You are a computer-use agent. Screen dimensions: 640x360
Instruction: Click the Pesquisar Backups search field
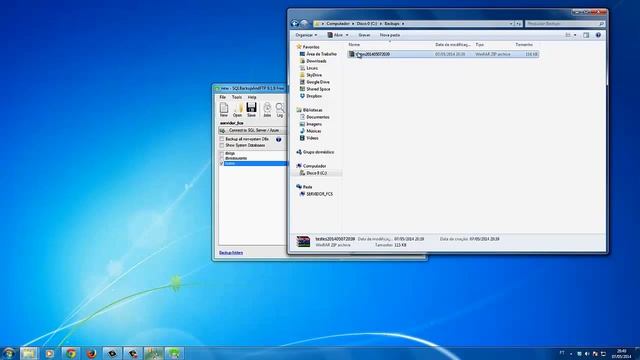pos(565,24)
